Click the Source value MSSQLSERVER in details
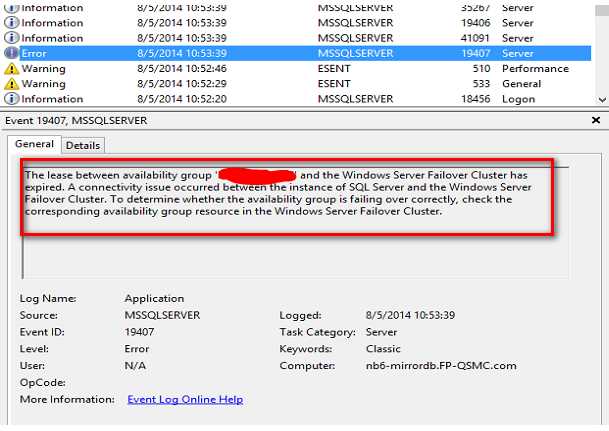Image resolution: width=609 pixels, height=431 pixels. (x=162, y=315)
